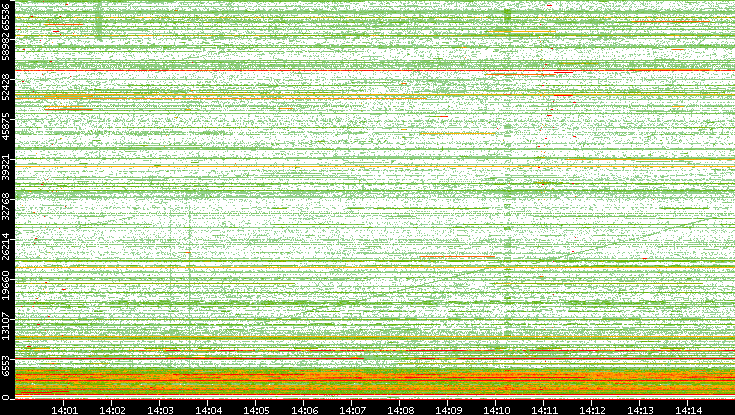735x415 pixels.
Task: Click the 14:03 time marker
Action: (160, 409)
